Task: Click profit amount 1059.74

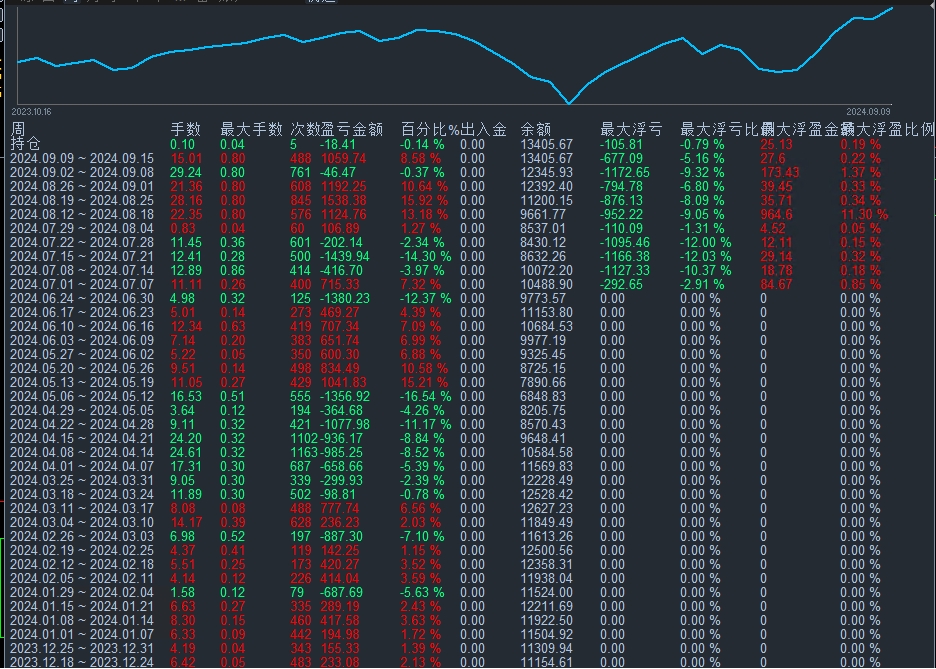Action: (x=343, y=159)
